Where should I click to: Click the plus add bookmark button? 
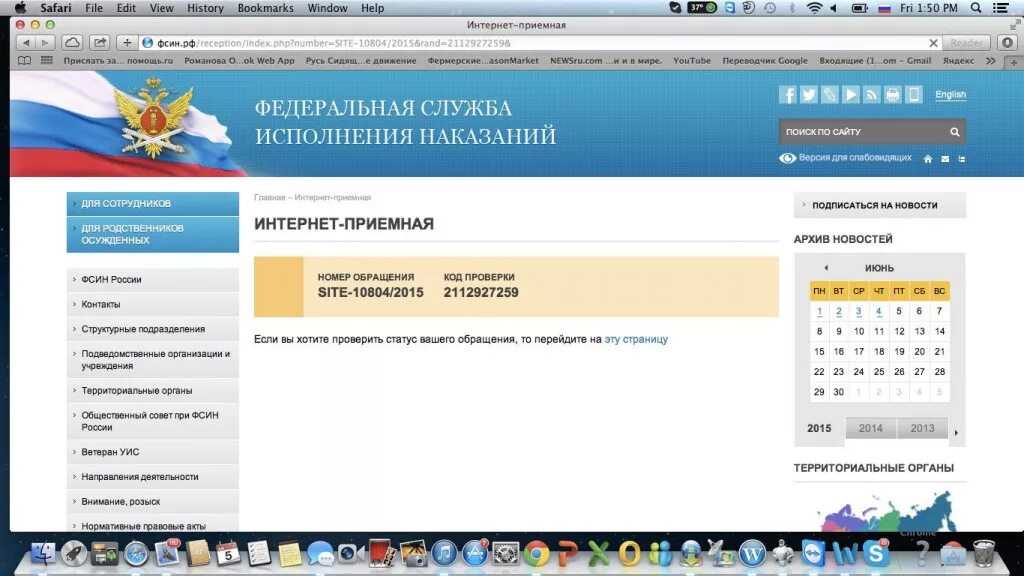[x=127, y=43]
